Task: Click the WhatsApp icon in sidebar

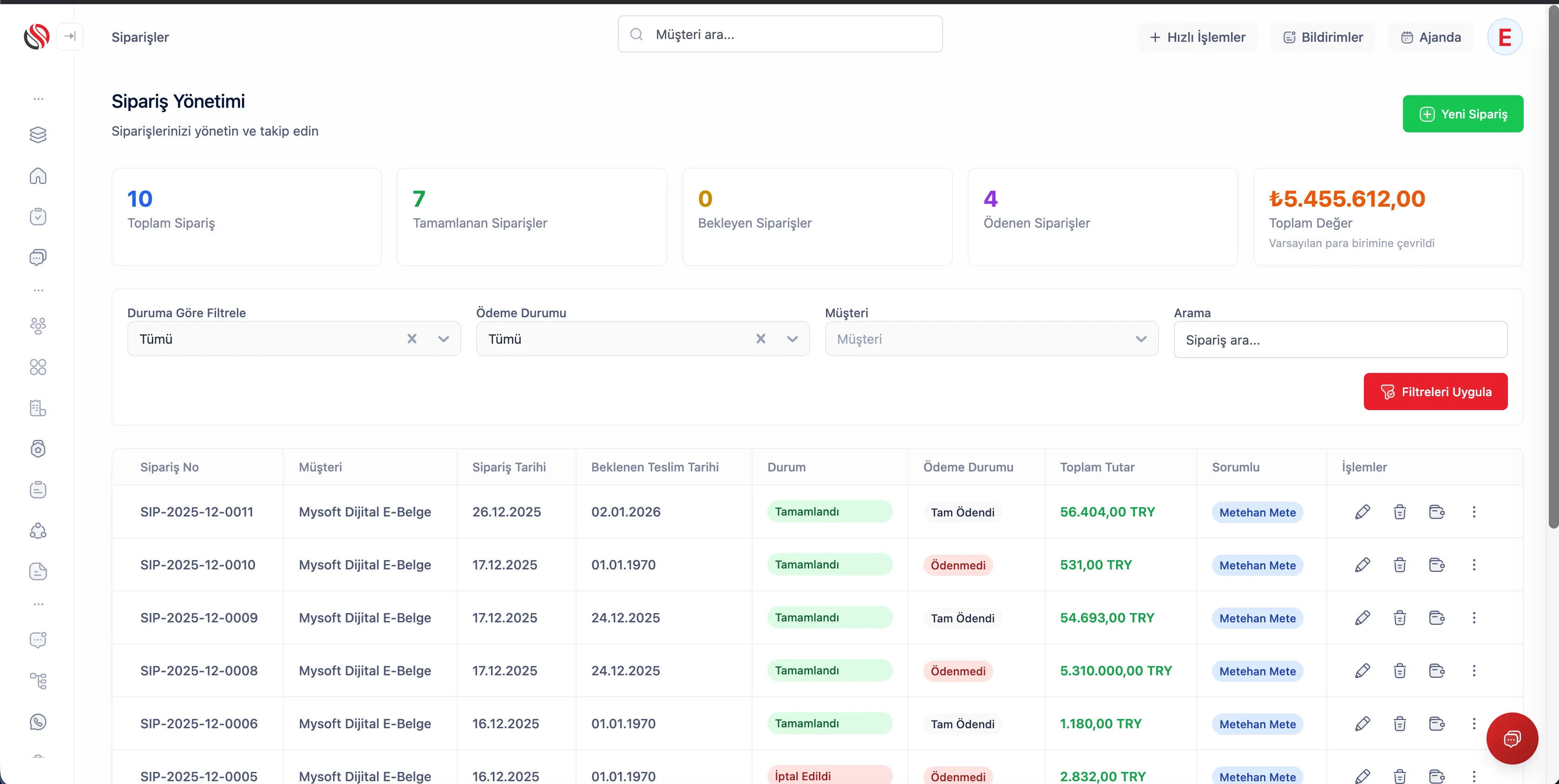Action: pos(38,722)
